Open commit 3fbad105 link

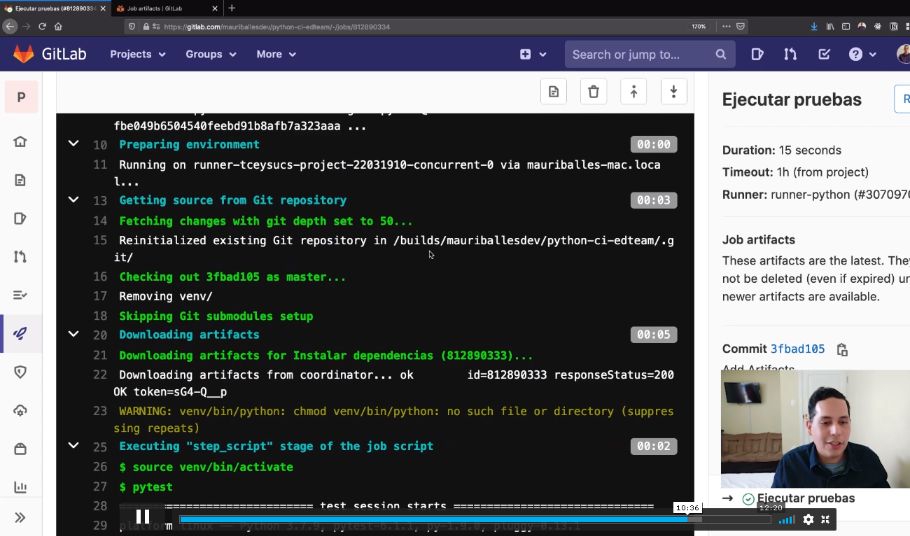tap(797, 349)
